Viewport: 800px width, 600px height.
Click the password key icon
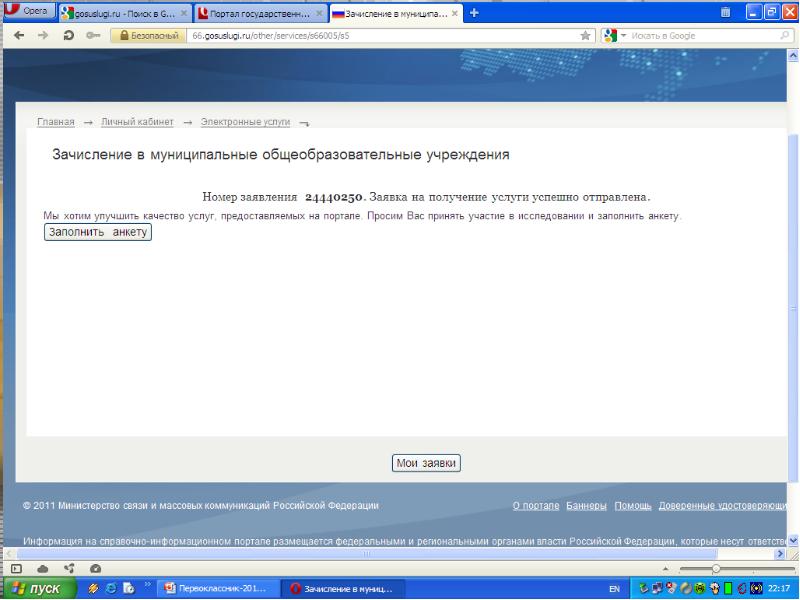click(x=94, y=35)
